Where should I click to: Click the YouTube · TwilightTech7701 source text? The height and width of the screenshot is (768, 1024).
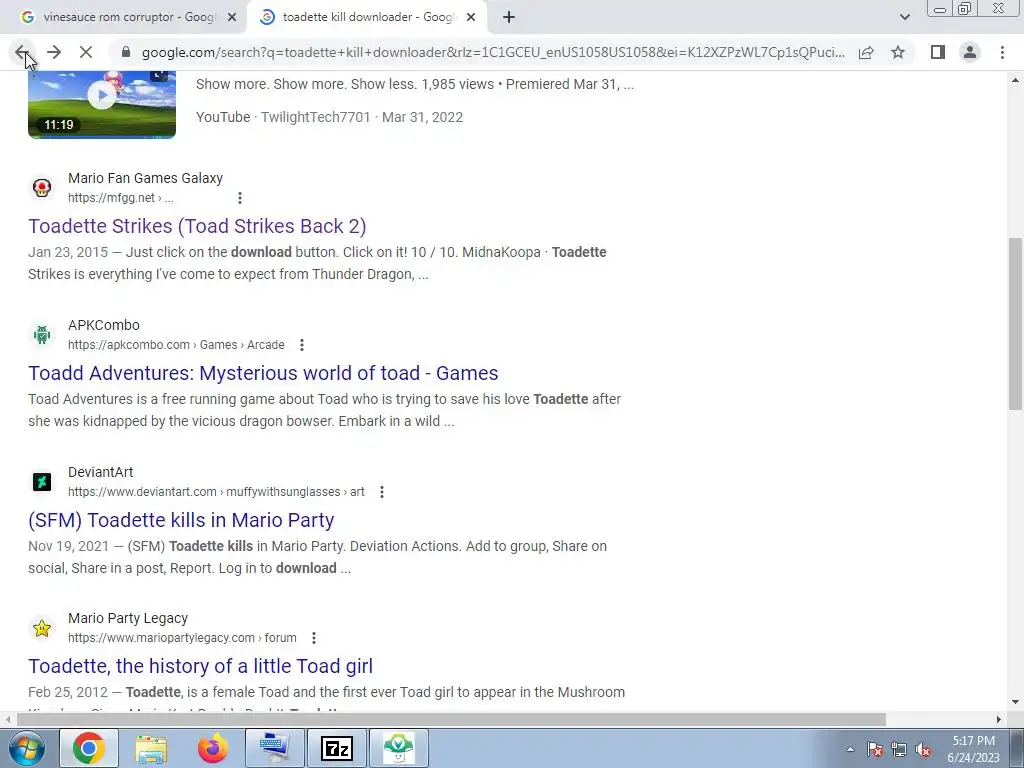329,117
